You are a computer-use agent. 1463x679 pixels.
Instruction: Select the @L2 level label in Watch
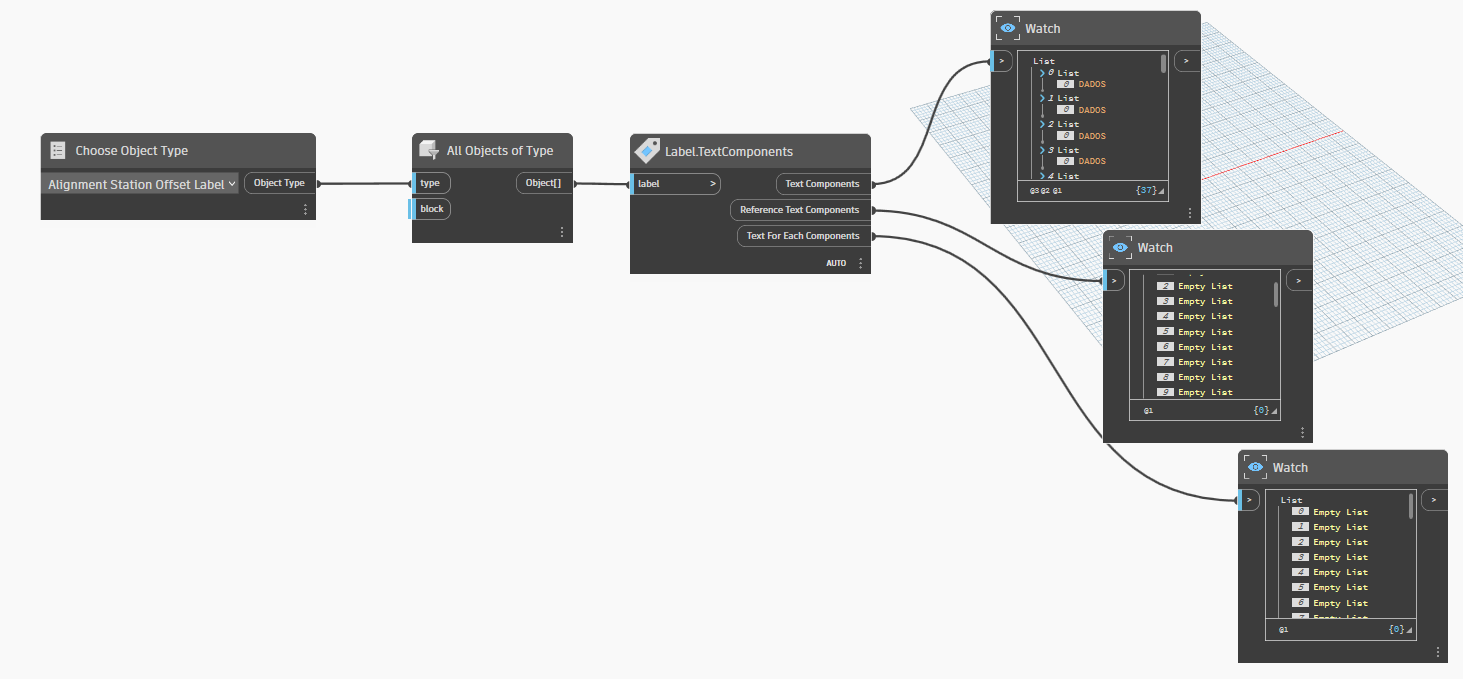click(x=1045, y=190)
